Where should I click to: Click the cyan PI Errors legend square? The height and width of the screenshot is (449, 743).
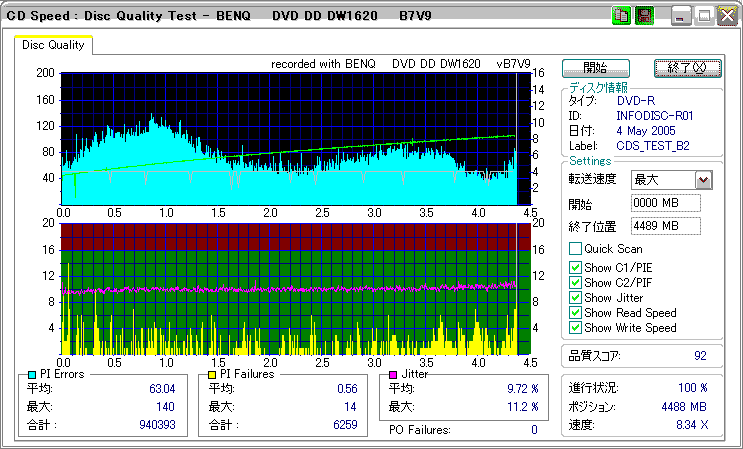pos(32,375)
